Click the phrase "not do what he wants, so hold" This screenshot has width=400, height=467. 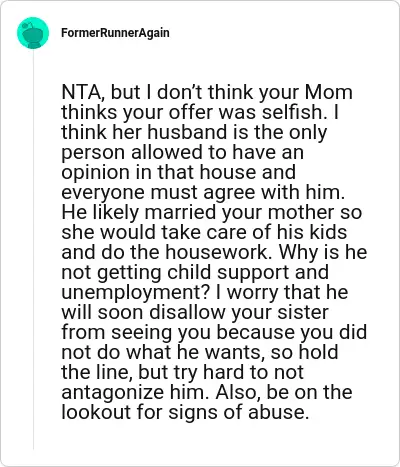click(200, 352)
